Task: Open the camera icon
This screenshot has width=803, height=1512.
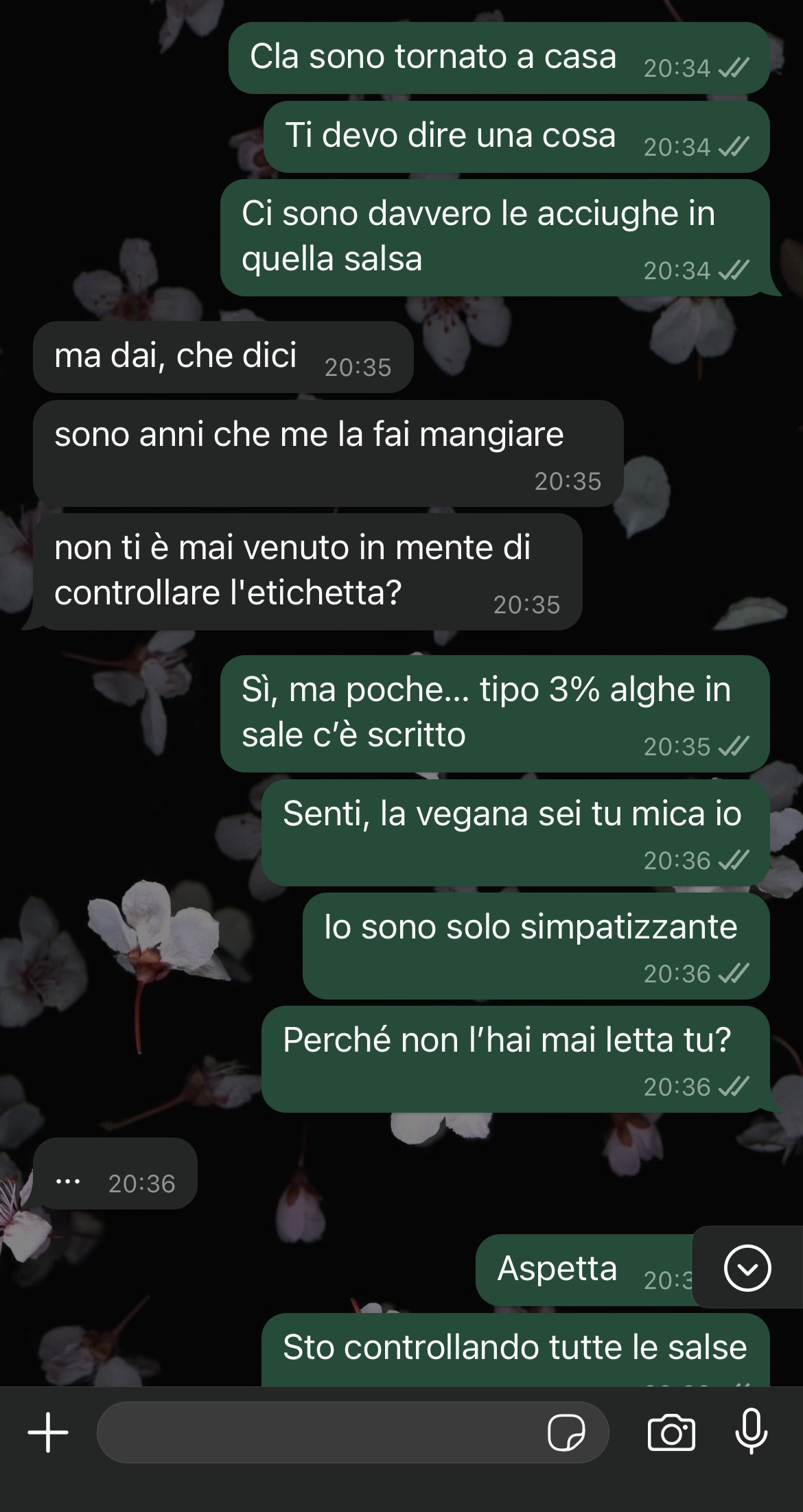Action: coord(671,1433)
